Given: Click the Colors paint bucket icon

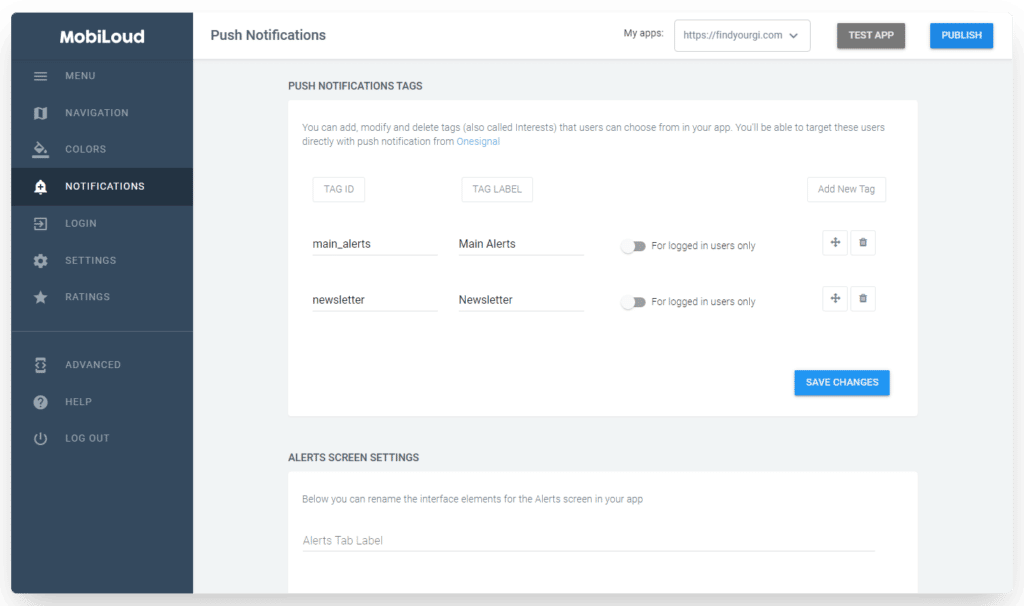Looking at the screenshot, I should coord(40,149).
